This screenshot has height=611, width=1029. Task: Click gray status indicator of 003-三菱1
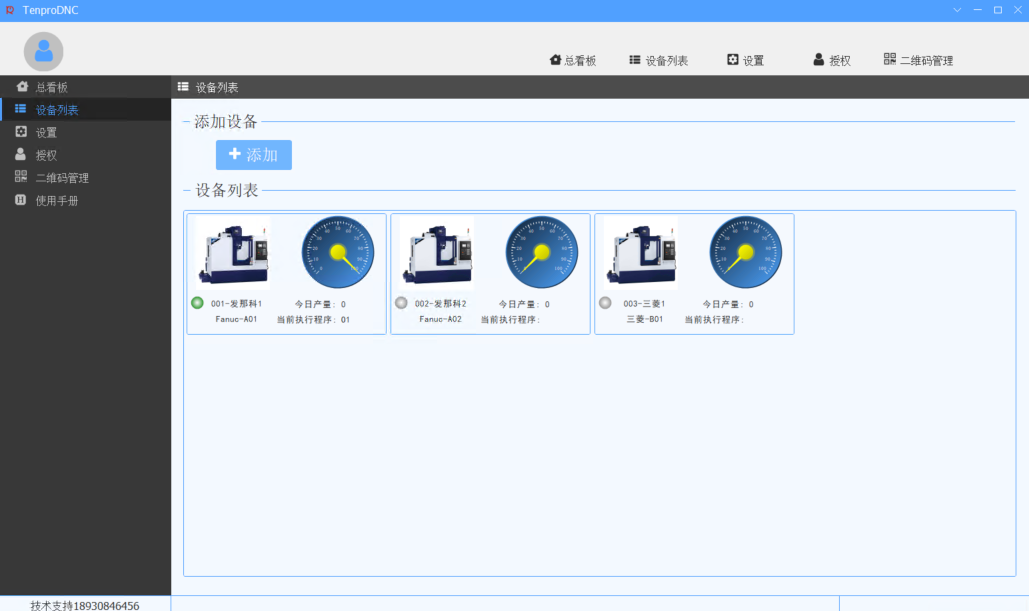pos(605,303)
